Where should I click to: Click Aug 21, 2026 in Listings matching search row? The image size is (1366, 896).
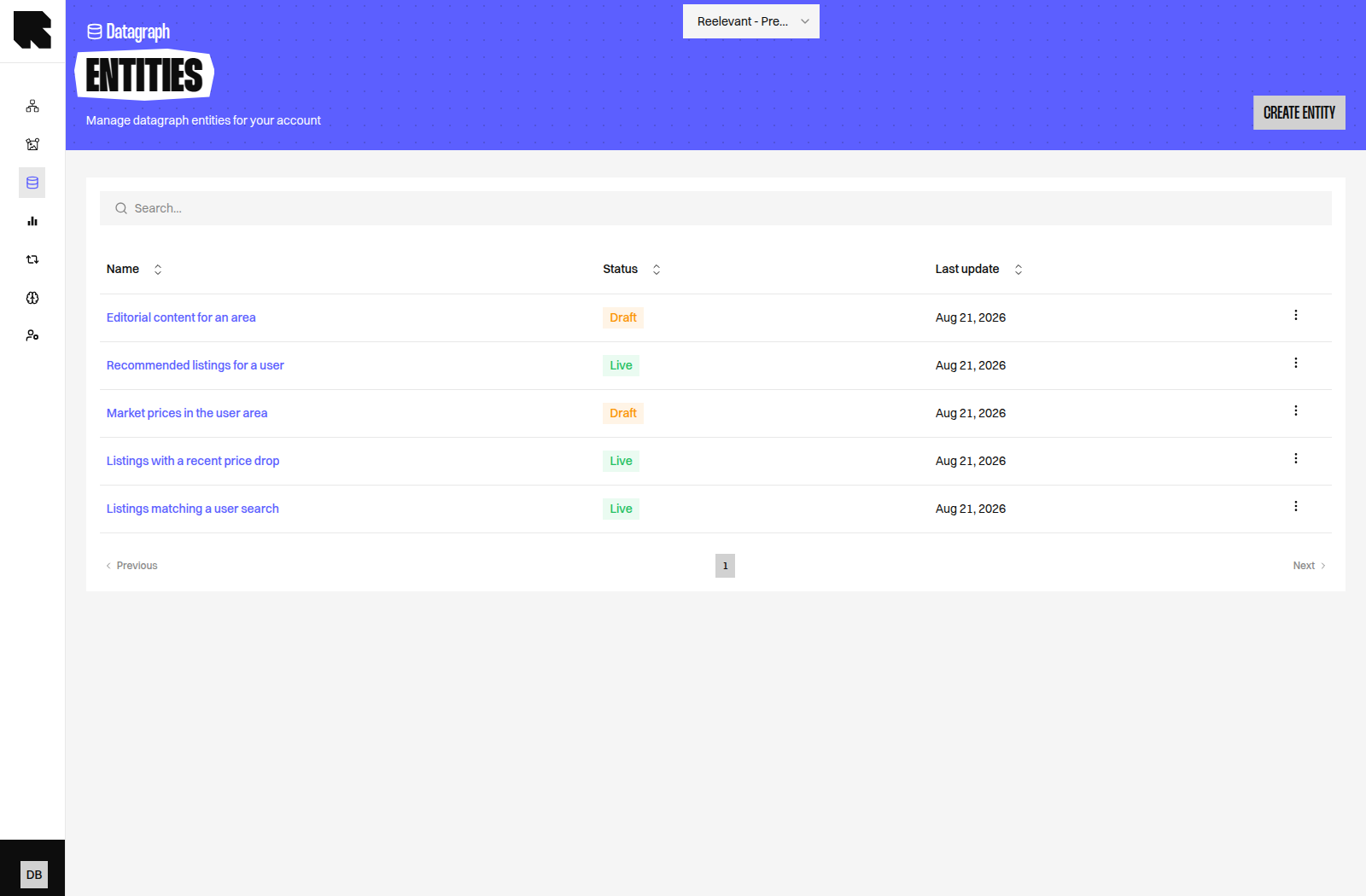971,509
